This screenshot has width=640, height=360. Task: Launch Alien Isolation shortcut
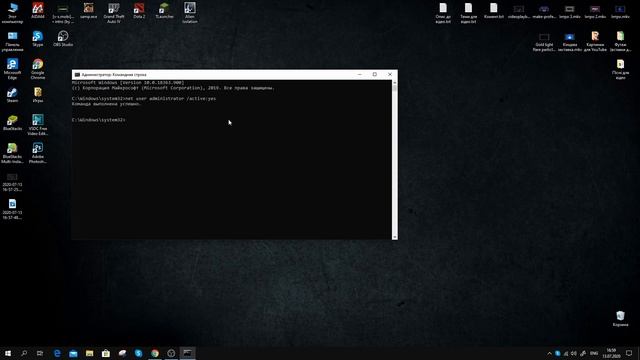coord(190,12)
